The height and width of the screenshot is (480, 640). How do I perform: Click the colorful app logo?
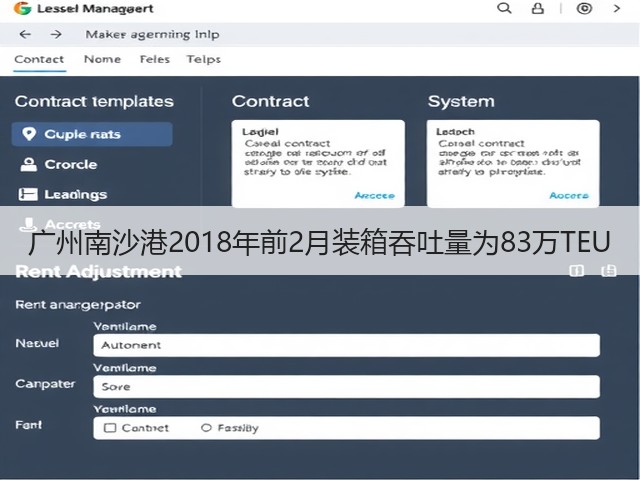click(22, 8)
